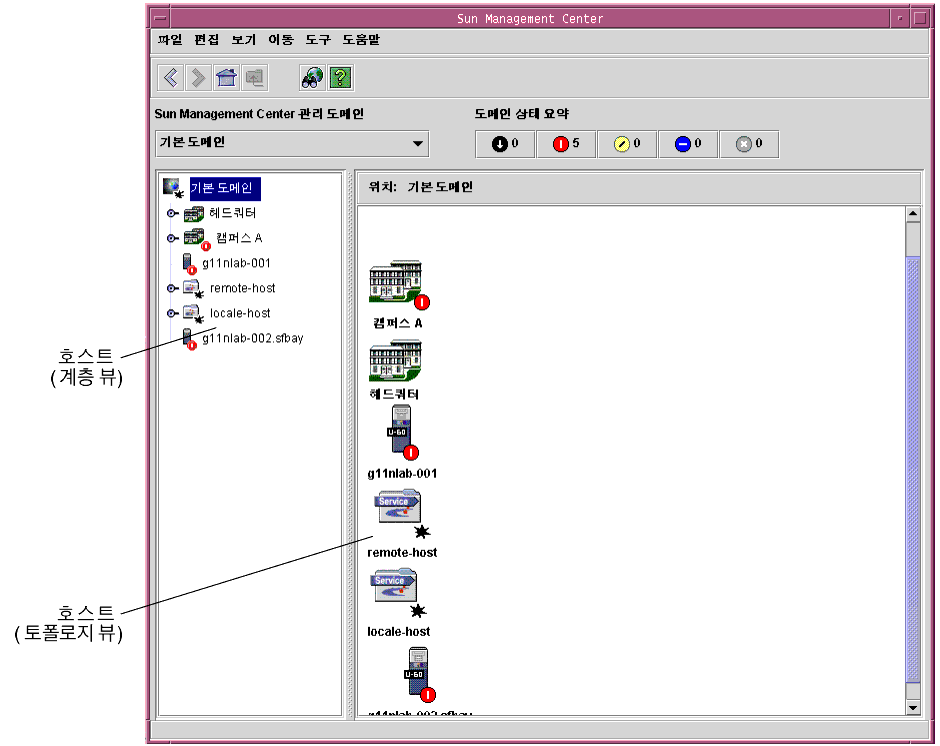Click the topology view vertical scrollbar track
The height and width of the screenshot is (746, 940).
912,461
